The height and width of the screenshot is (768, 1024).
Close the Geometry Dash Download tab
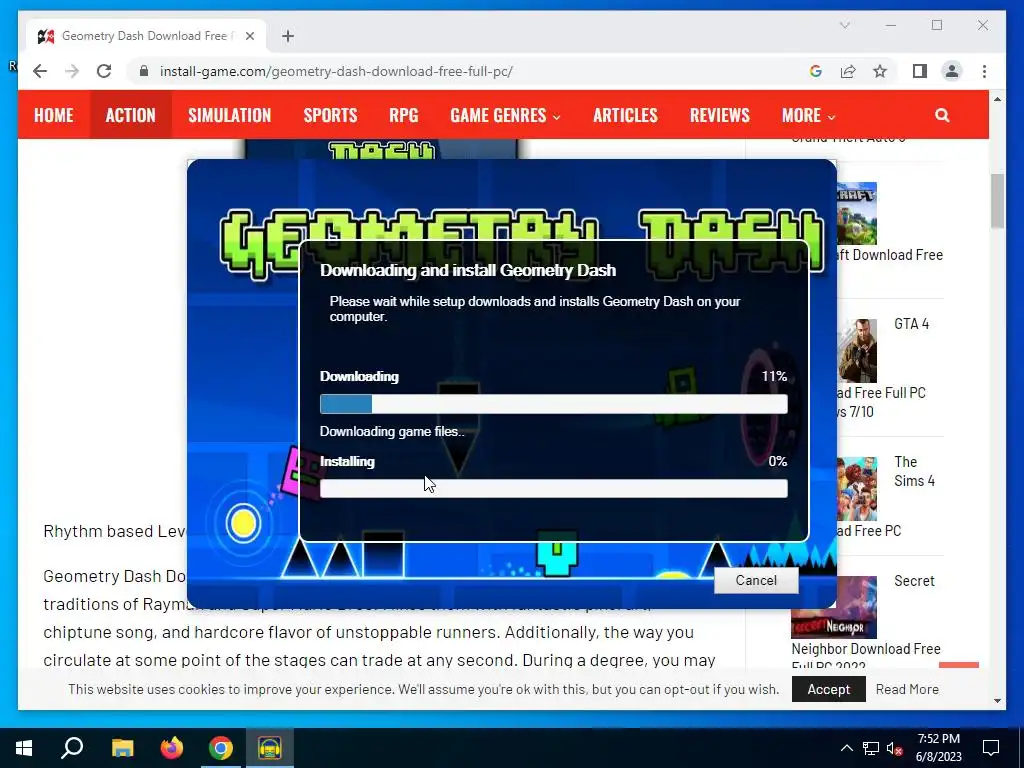point(249,36)
